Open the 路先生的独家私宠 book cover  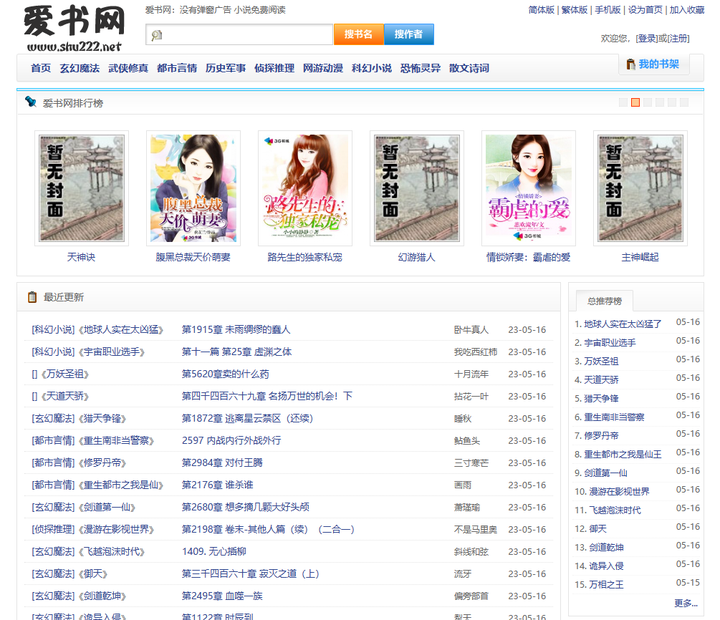(x=305, y=188)
